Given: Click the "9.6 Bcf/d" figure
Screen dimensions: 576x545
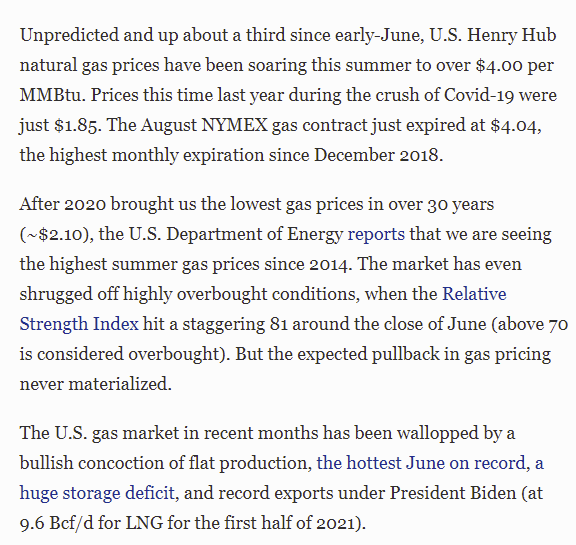Looking at the screenshot, I should [x=57, y=523].
